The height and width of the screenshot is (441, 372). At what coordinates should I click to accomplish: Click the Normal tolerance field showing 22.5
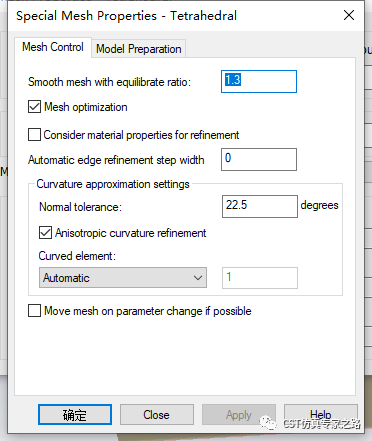260,207
